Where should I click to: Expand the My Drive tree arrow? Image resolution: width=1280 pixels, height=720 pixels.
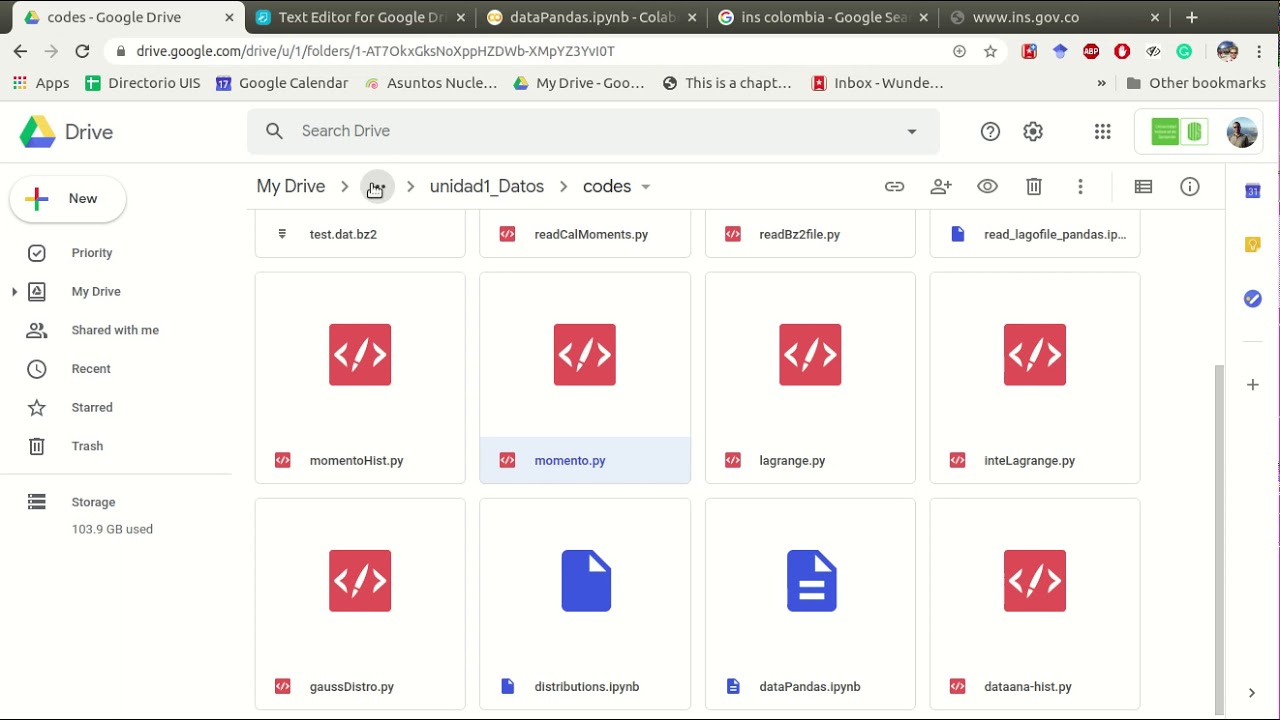tap(14, 292)
